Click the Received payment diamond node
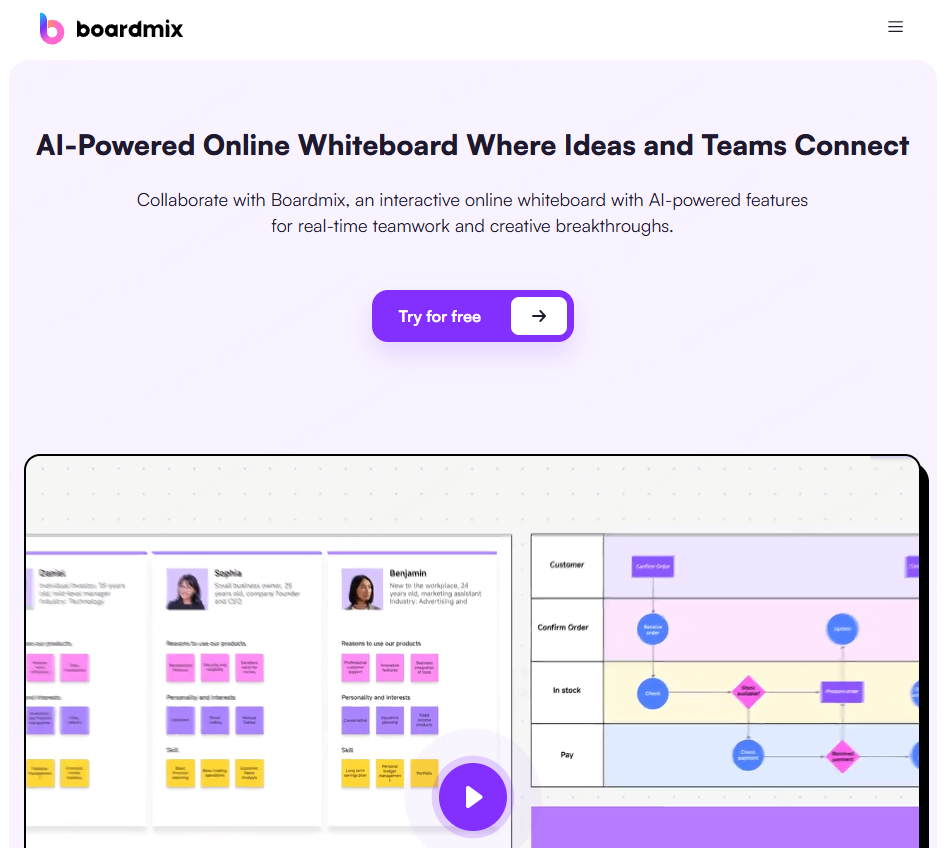The width and height of the screenshot is (943, 848). pos(843,755)
